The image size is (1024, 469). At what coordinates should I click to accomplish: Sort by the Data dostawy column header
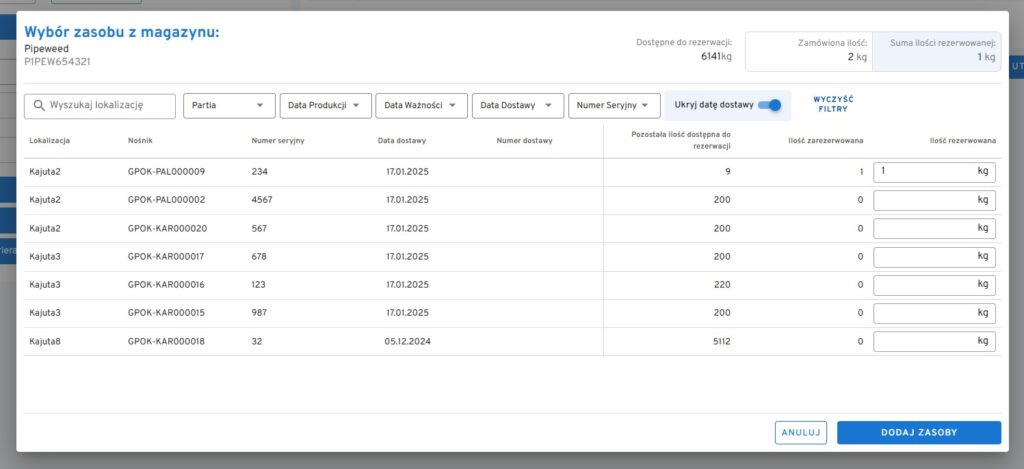click(x=403, y=141)
